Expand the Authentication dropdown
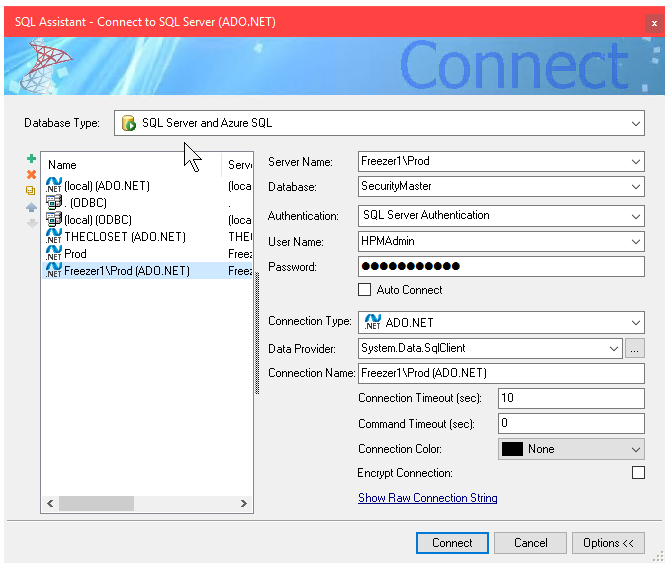Image resolution: width=668 pixels, height=563 pixels. (636, 216)
